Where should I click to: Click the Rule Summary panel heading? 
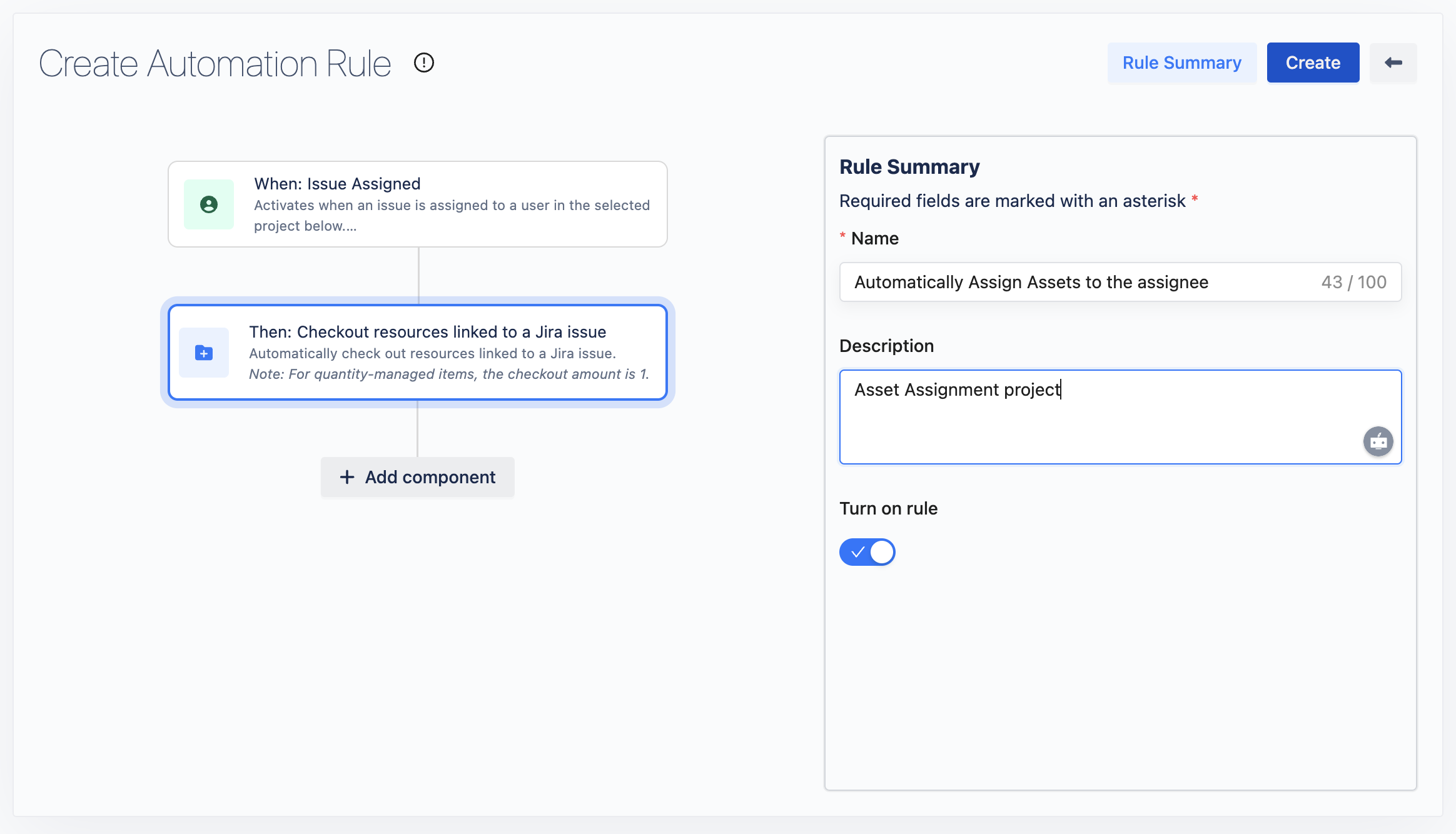(909, 167)
